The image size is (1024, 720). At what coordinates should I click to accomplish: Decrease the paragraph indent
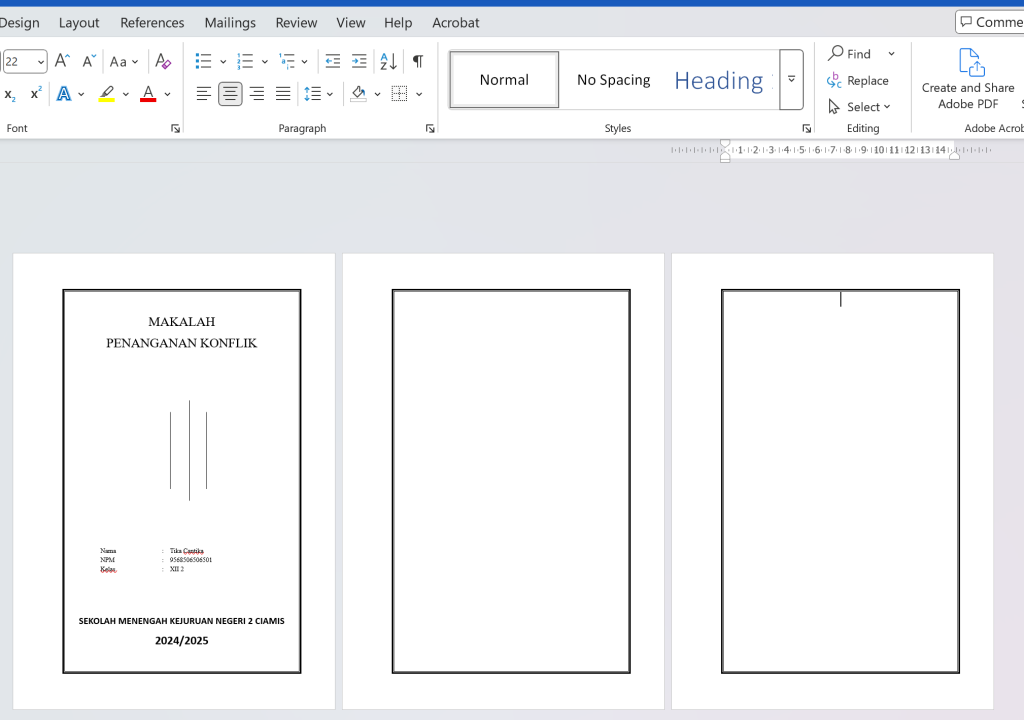(x=333, y=62)
